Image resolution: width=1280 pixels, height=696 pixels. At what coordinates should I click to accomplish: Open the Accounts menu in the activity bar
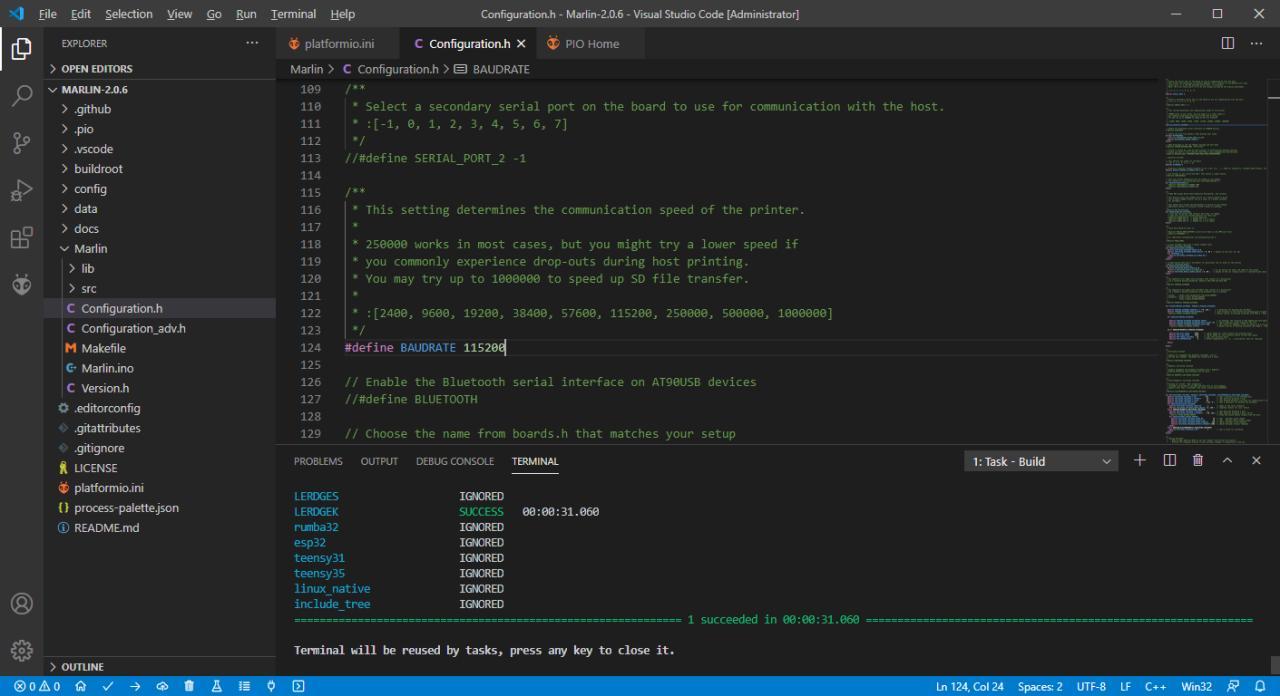[x=22, y=604]
